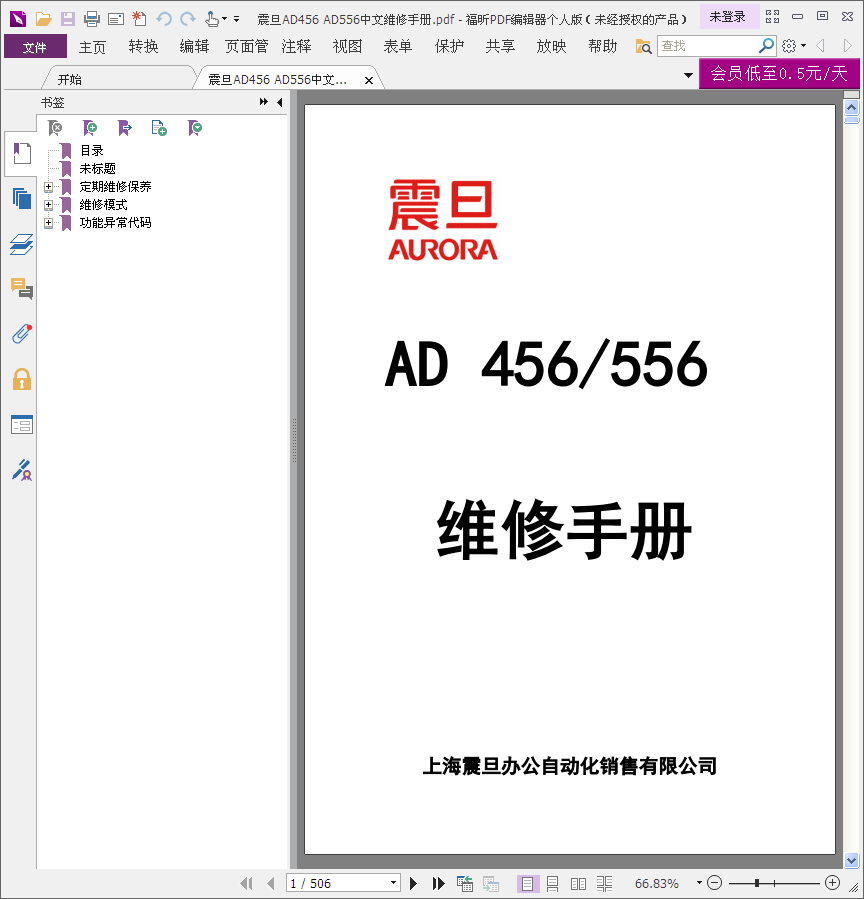Expand all bookmarks double-arrow button
Screen dimensions: 864x899
264,102
